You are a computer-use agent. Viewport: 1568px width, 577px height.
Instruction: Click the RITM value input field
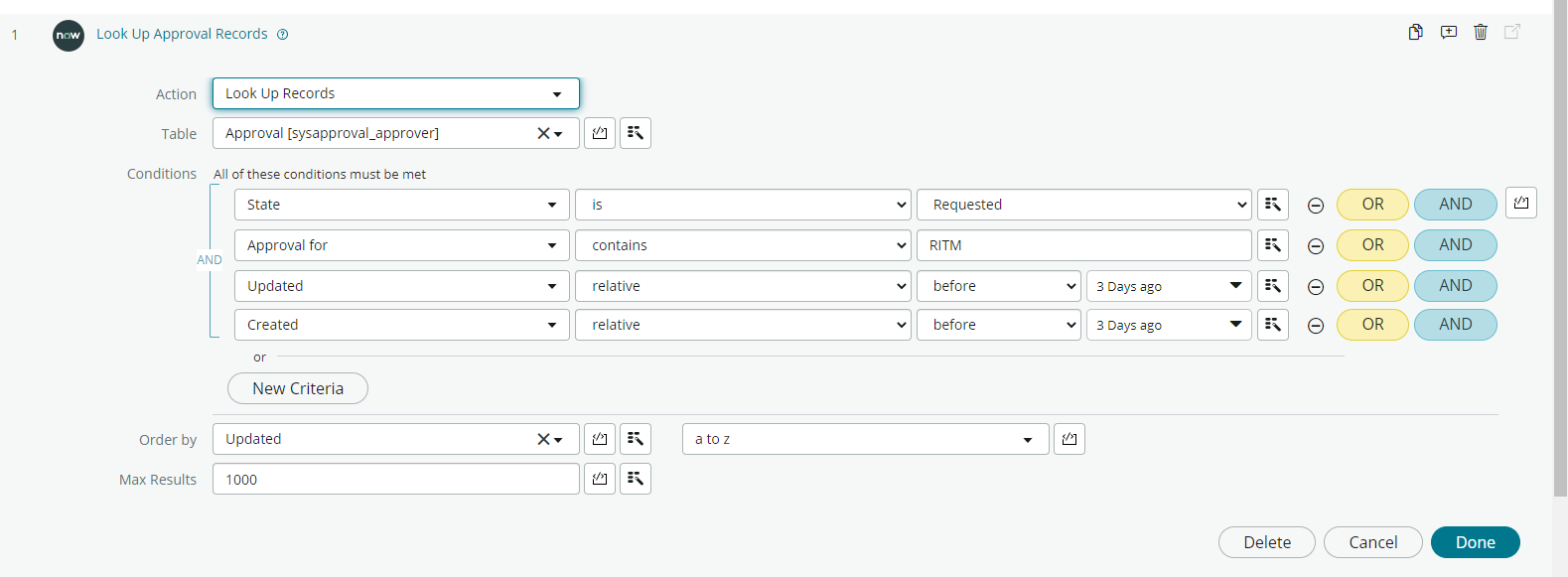[1084, 245]
